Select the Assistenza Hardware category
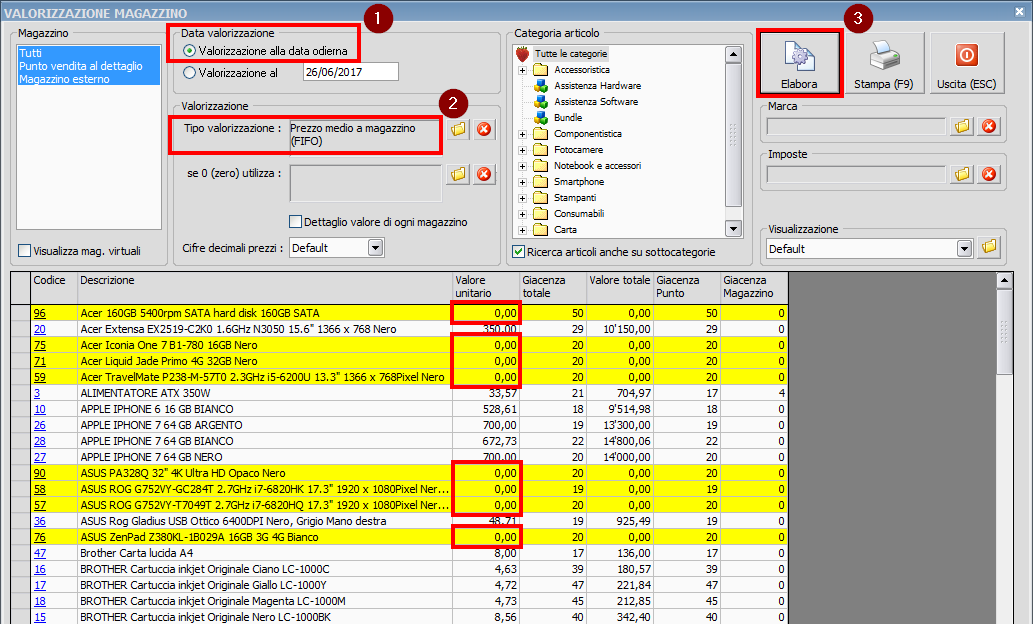 (x=597, y=86)
